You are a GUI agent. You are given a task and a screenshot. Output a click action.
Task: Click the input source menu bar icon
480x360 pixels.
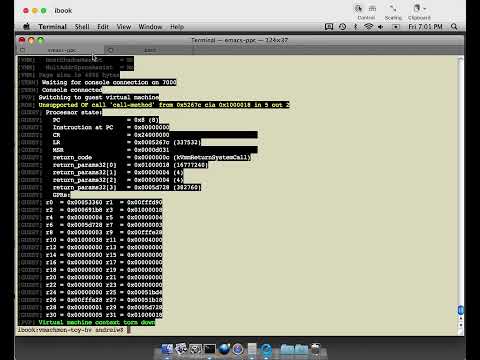point(396,27)
